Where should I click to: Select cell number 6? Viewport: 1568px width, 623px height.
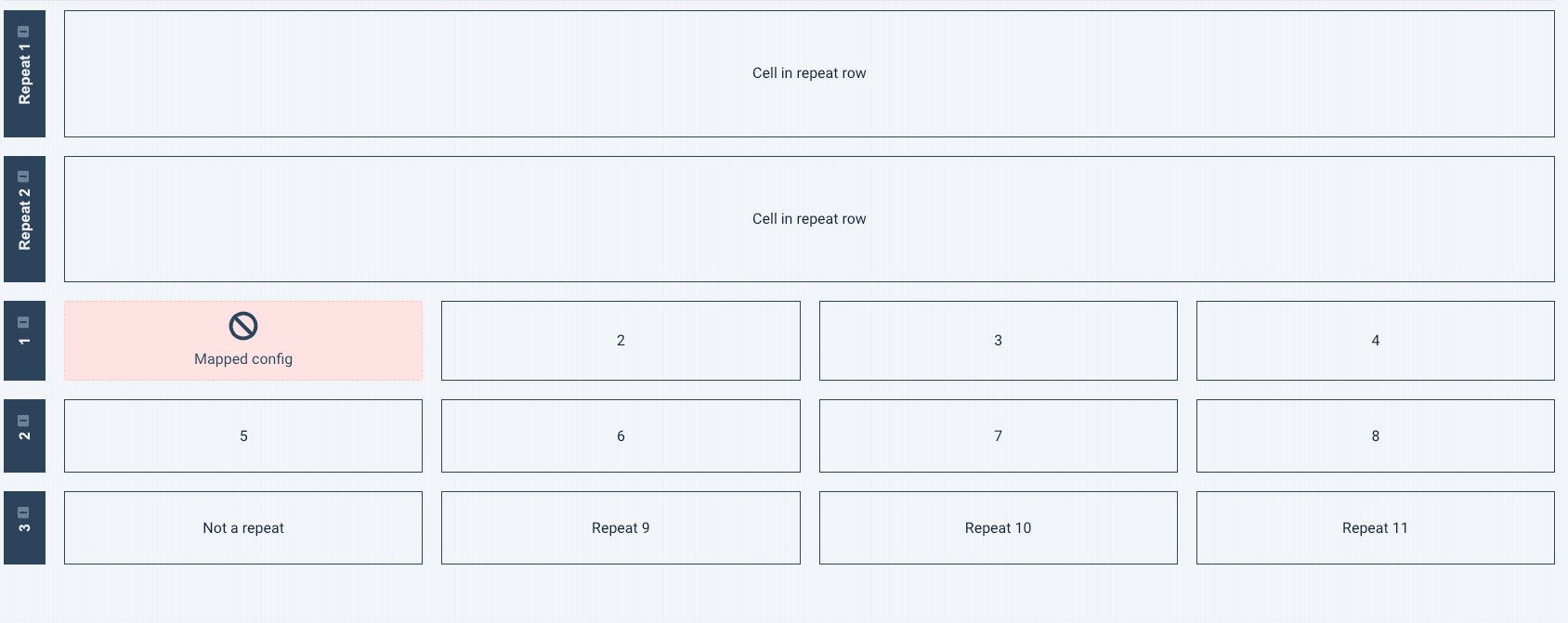[x=621, y=435]
